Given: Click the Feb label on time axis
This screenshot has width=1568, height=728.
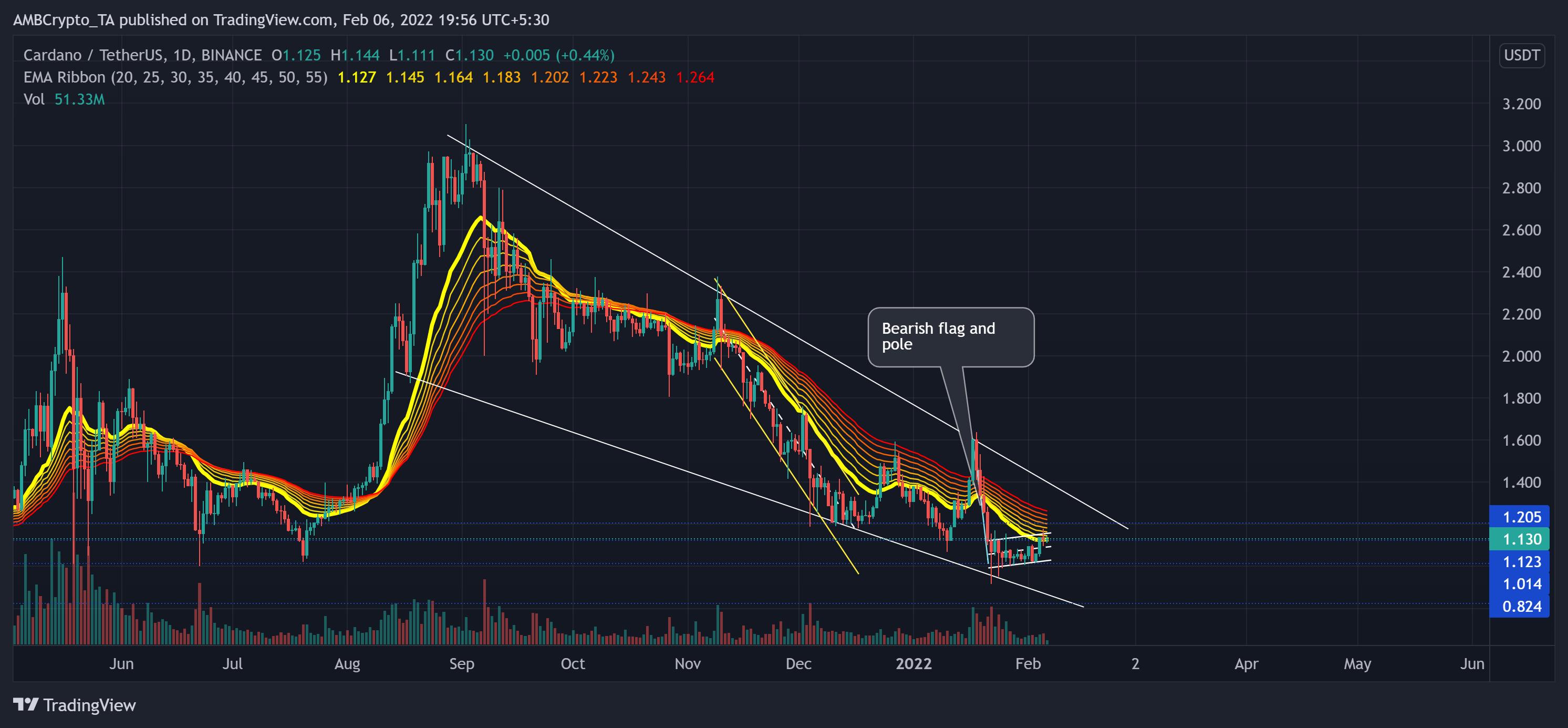Looking at the screenshot, I should click(1027, 664).
